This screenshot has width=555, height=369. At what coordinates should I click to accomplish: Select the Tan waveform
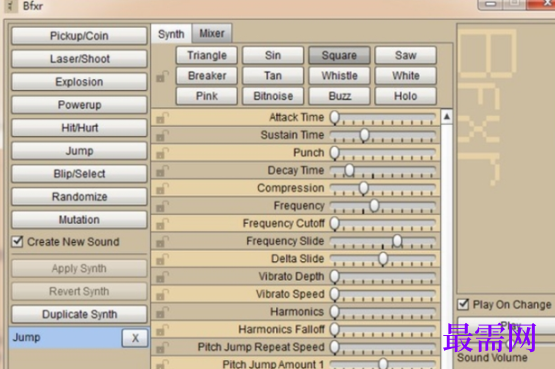click(273, 76)
